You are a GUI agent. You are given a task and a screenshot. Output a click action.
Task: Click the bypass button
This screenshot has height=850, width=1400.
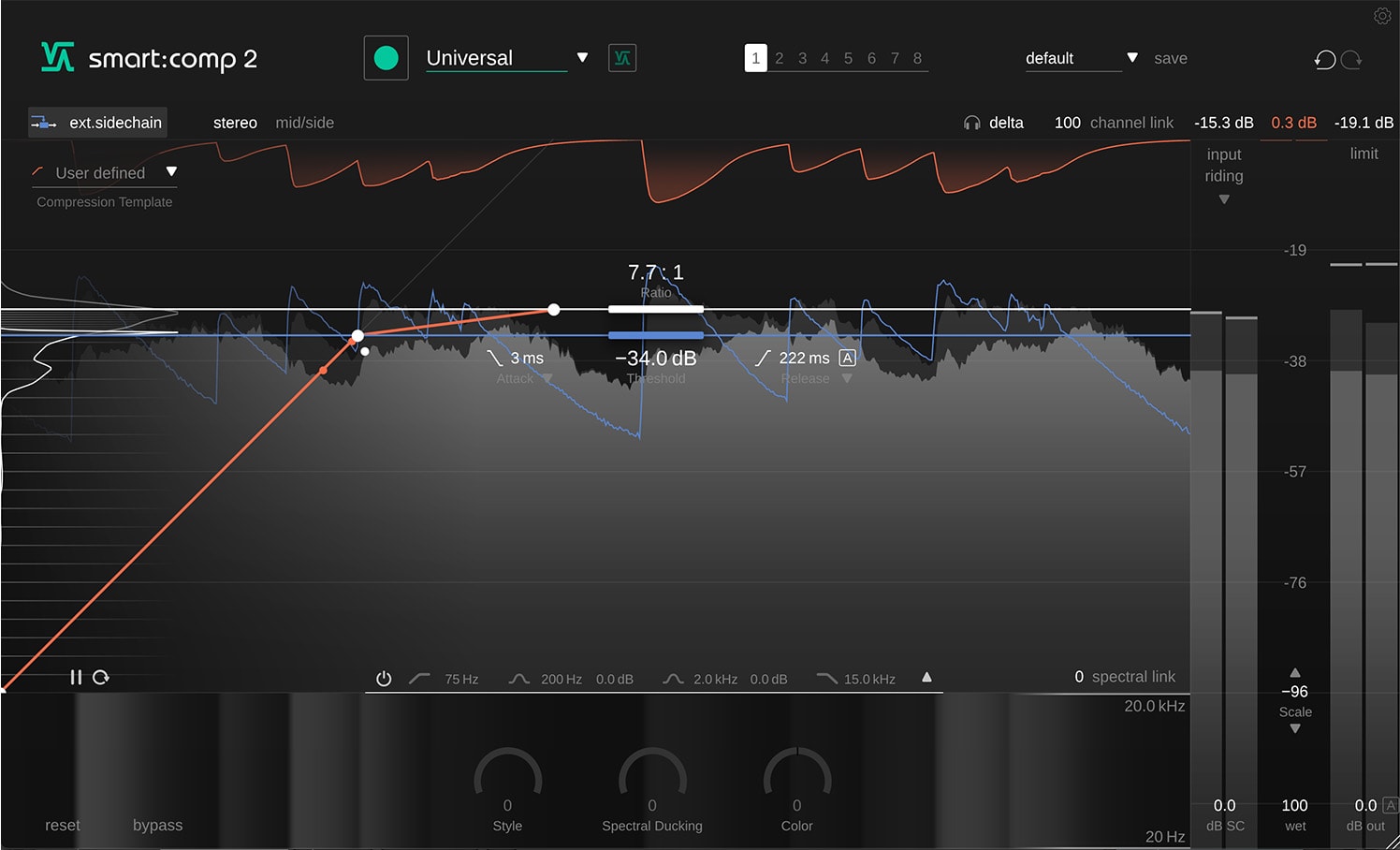click(157, 825)
